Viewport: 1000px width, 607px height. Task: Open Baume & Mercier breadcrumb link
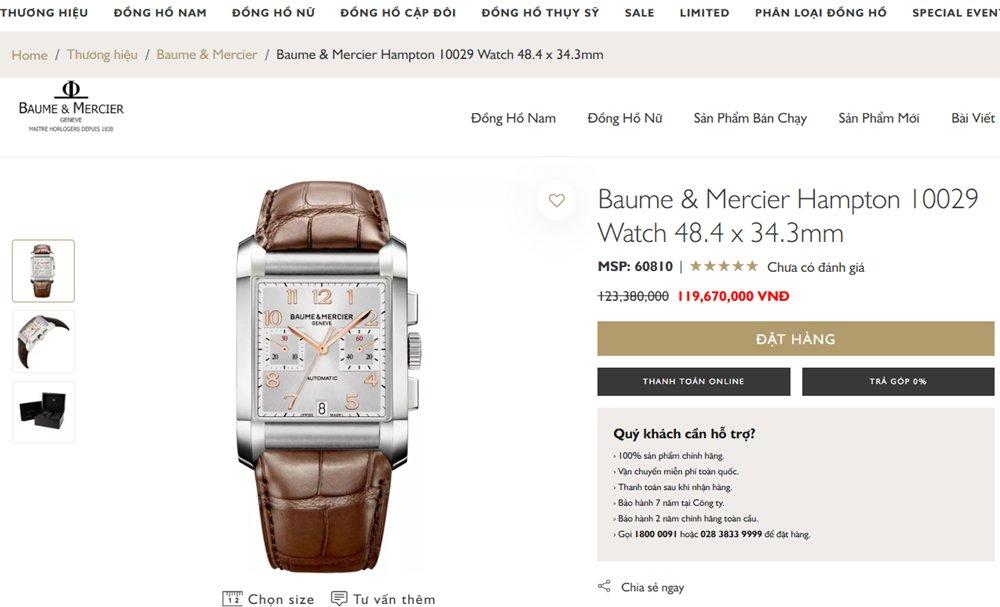click(x=207, y=55)
